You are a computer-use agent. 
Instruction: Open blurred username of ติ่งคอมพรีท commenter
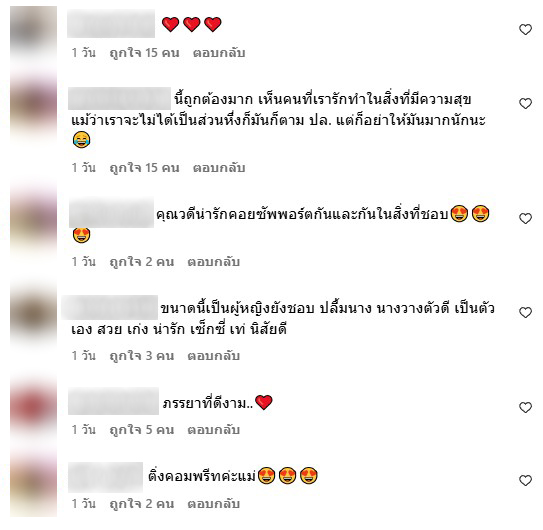pyautogui.click(x=105, y=477)
